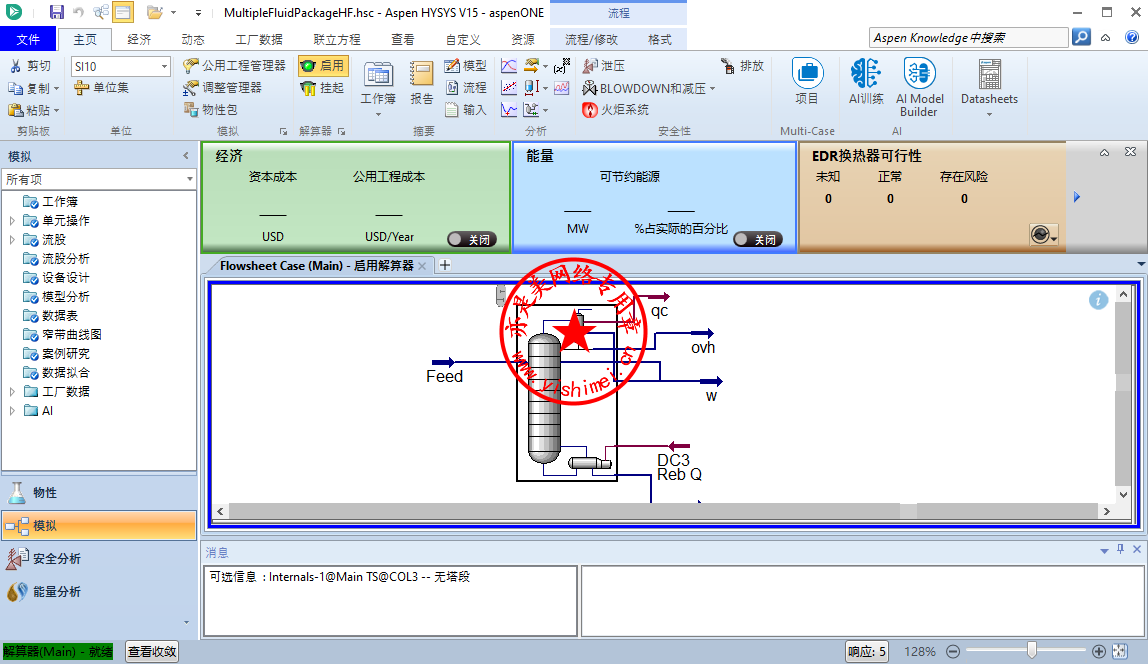Click the Aspen Knowledge search magnifier button

[1081, 37]
